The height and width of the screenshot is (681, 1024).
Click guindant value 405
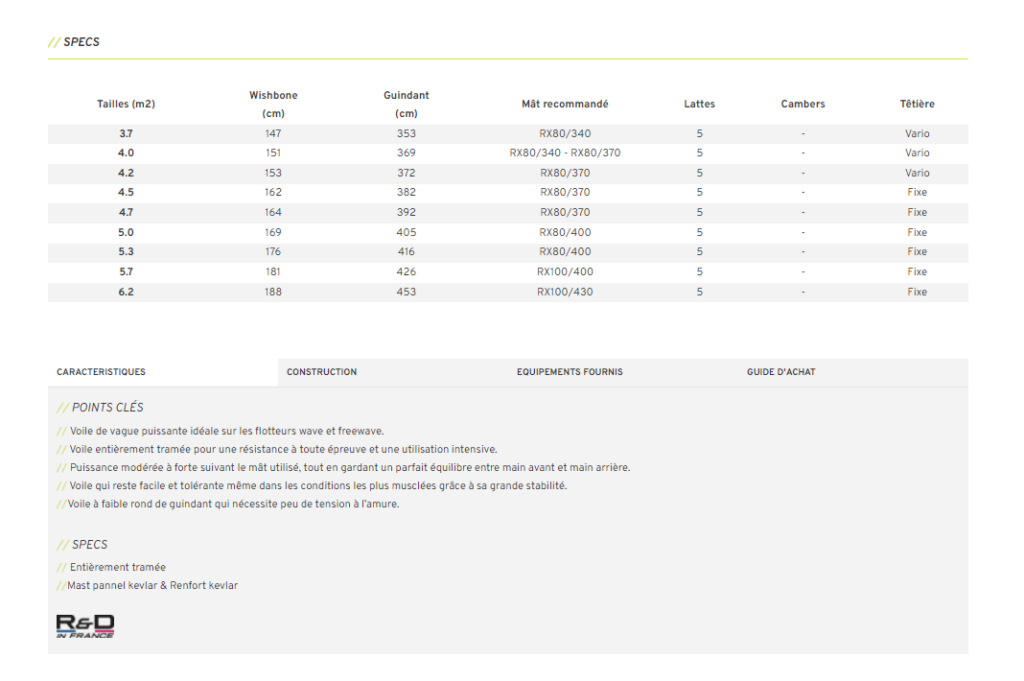click(x=406, y=232)
